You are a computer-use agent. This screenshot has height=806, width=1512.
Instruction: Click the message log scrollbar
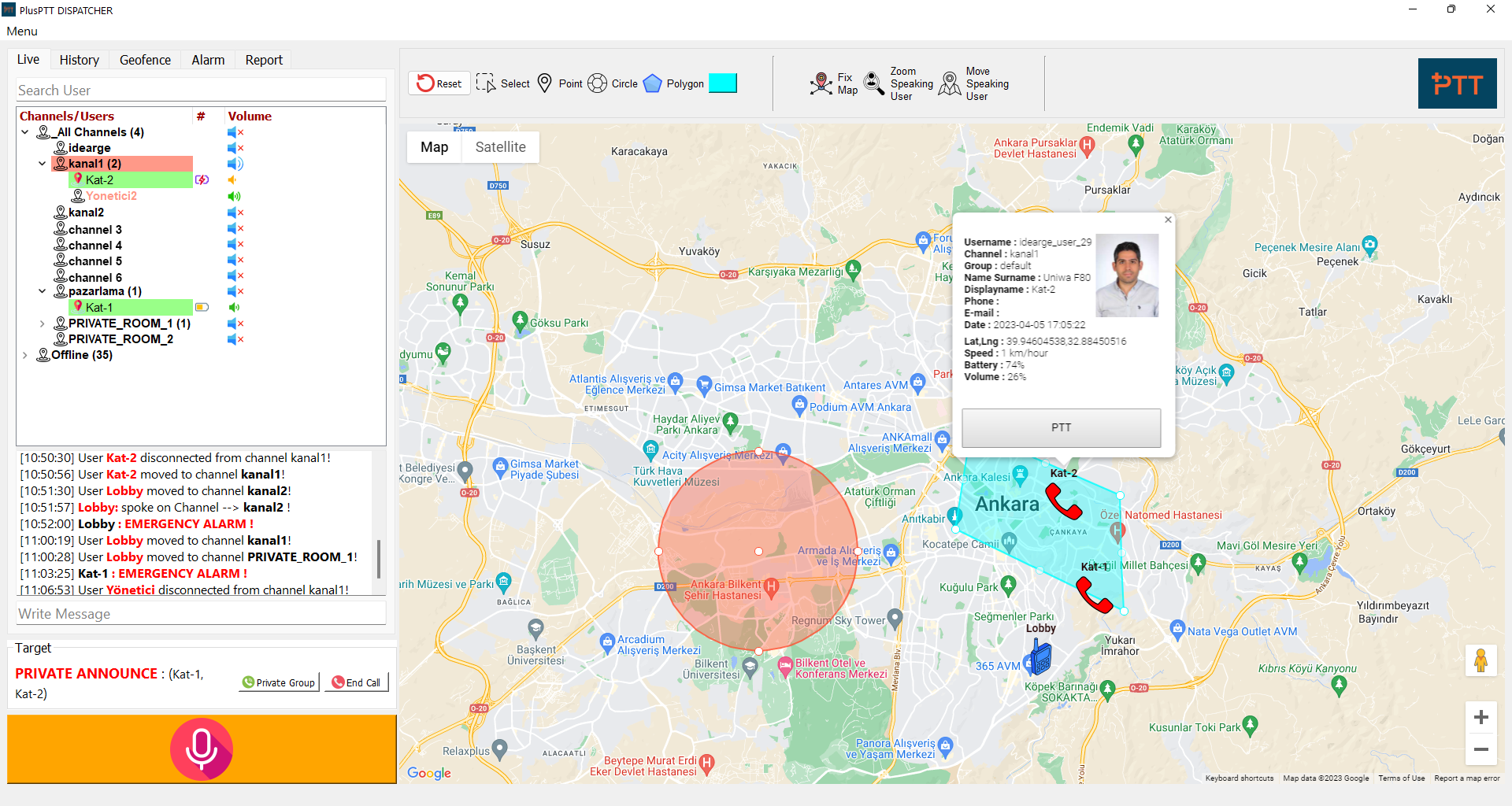pyautogui.click(x=379, y=559)
